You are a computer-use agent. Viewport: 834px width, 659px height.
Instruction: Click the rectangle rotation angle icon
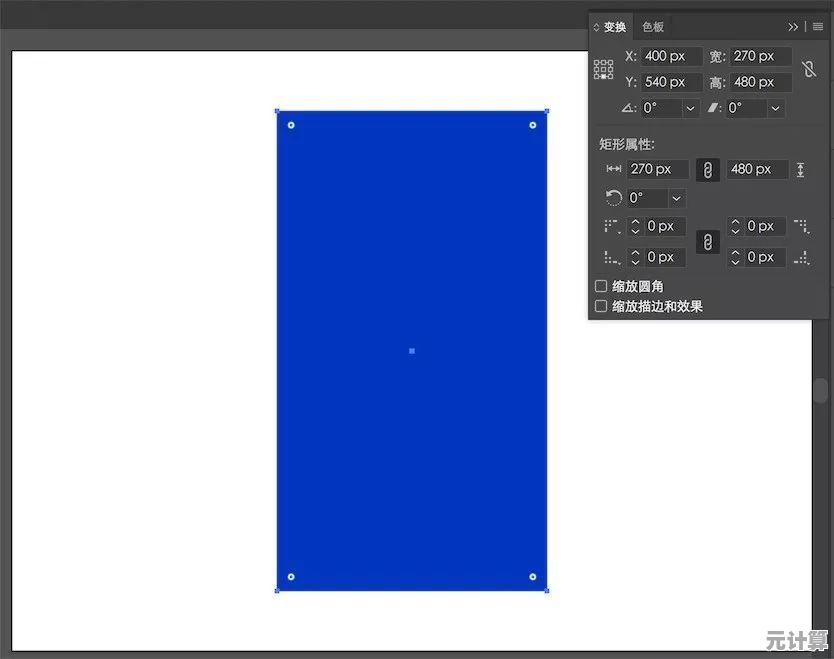[614, 198]
